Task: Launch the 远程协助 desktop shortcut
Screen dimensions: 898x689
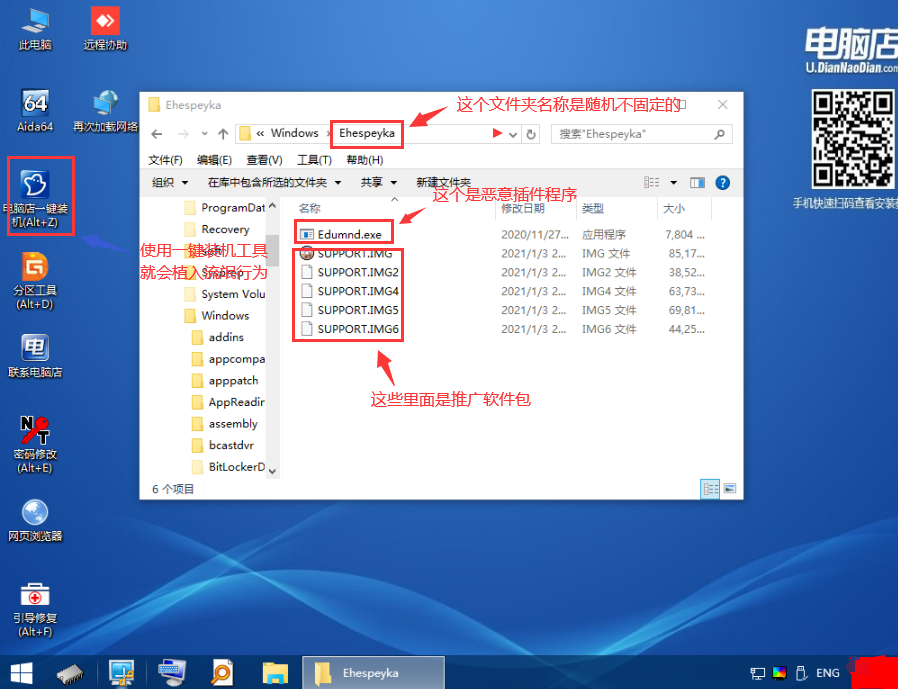Action: pyautogui.click(x=105, y=29)
